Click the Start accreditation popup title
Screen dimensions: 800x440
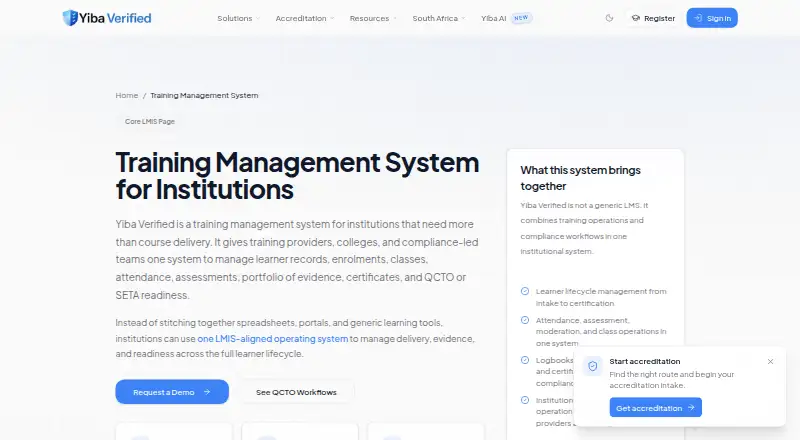point(644,361)
